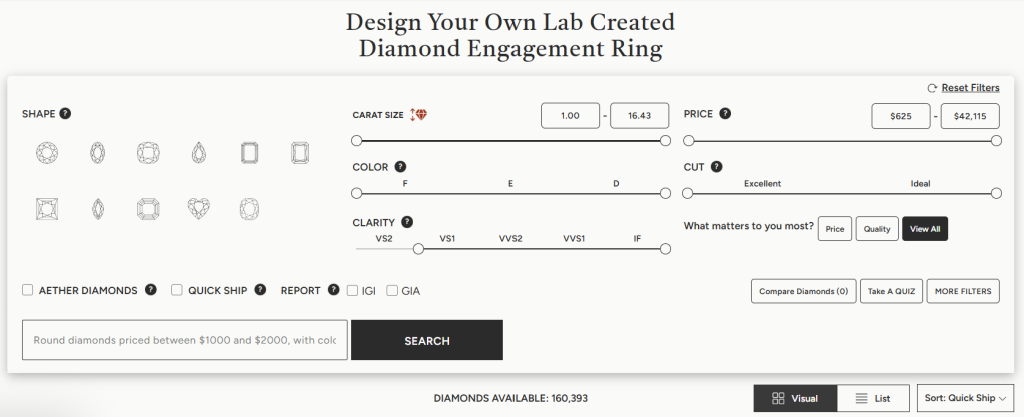Check the Quick Ship checkbox
The width and height of the screenshot is (1024, 417).
click(x=177, y=291)
